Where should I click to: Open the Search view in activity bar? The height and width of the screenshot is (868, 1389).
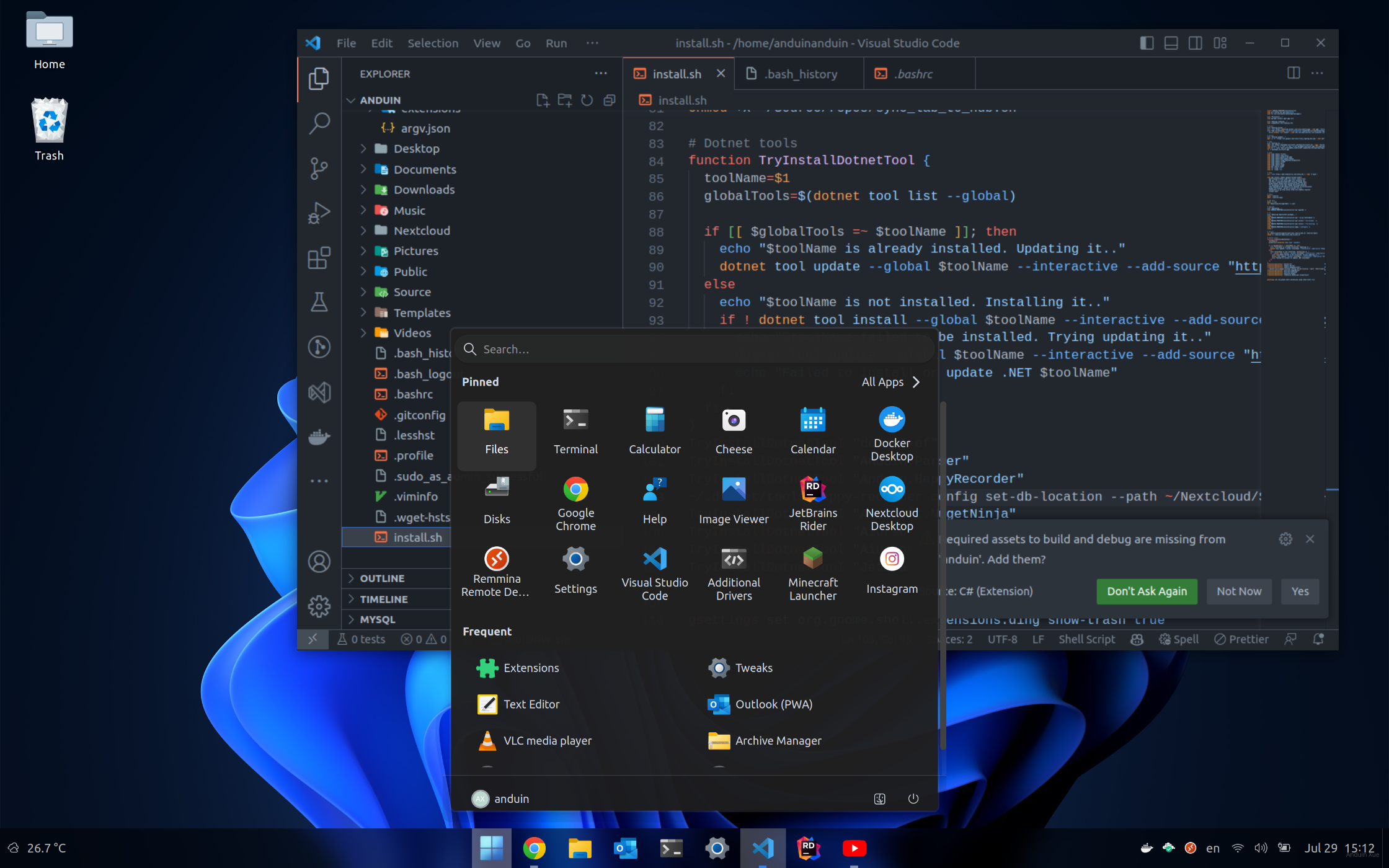(x=319, y=123)
